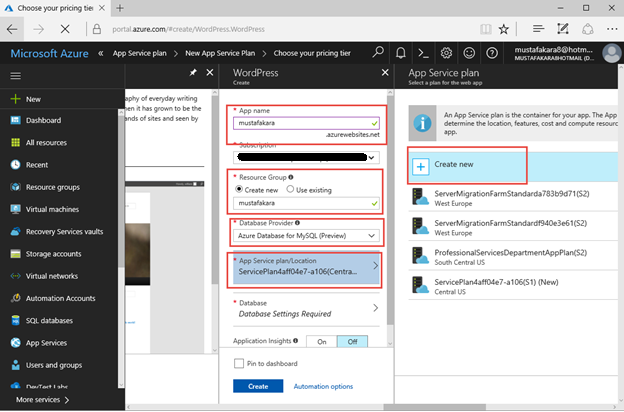Screen dimensions: 624x412
Task: Open portal settings gear icon
Action: (x=446, y=53)
